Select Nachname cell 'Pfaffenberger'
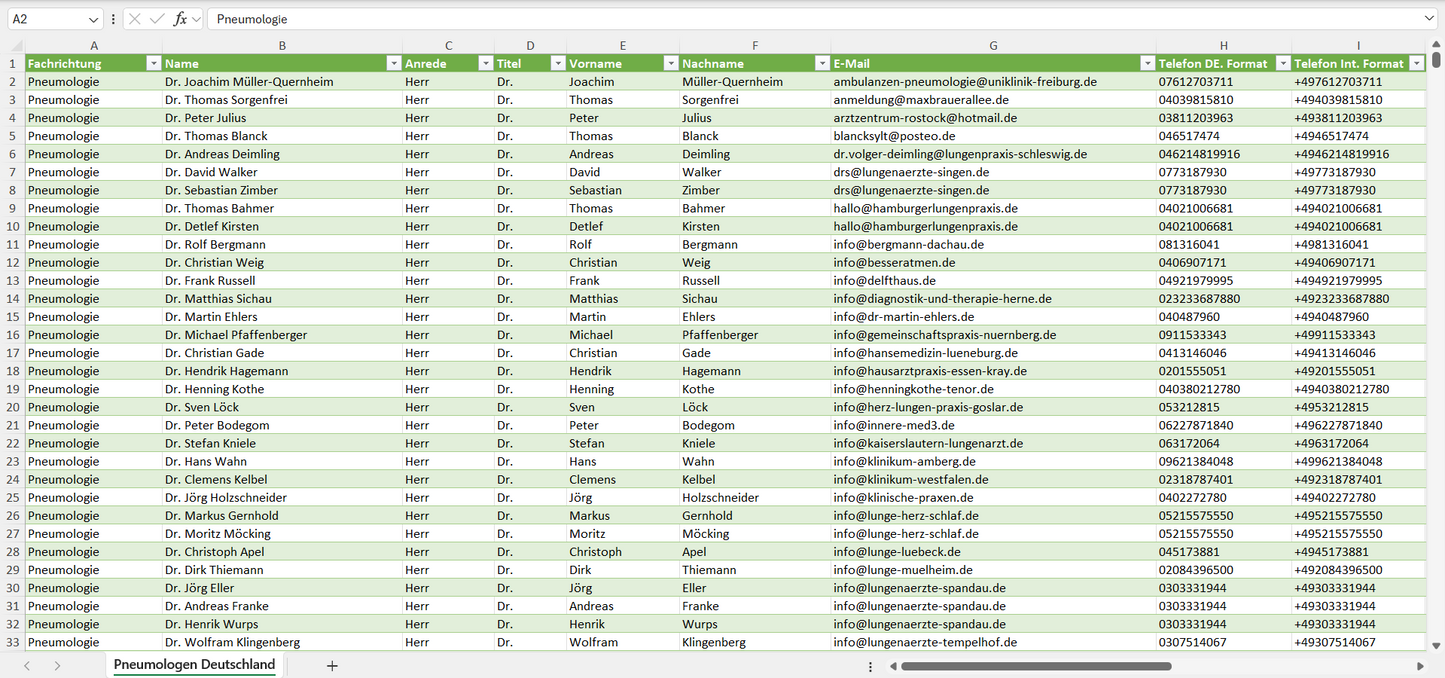The width and height of the screenshot is (1445, 678). 755,335
